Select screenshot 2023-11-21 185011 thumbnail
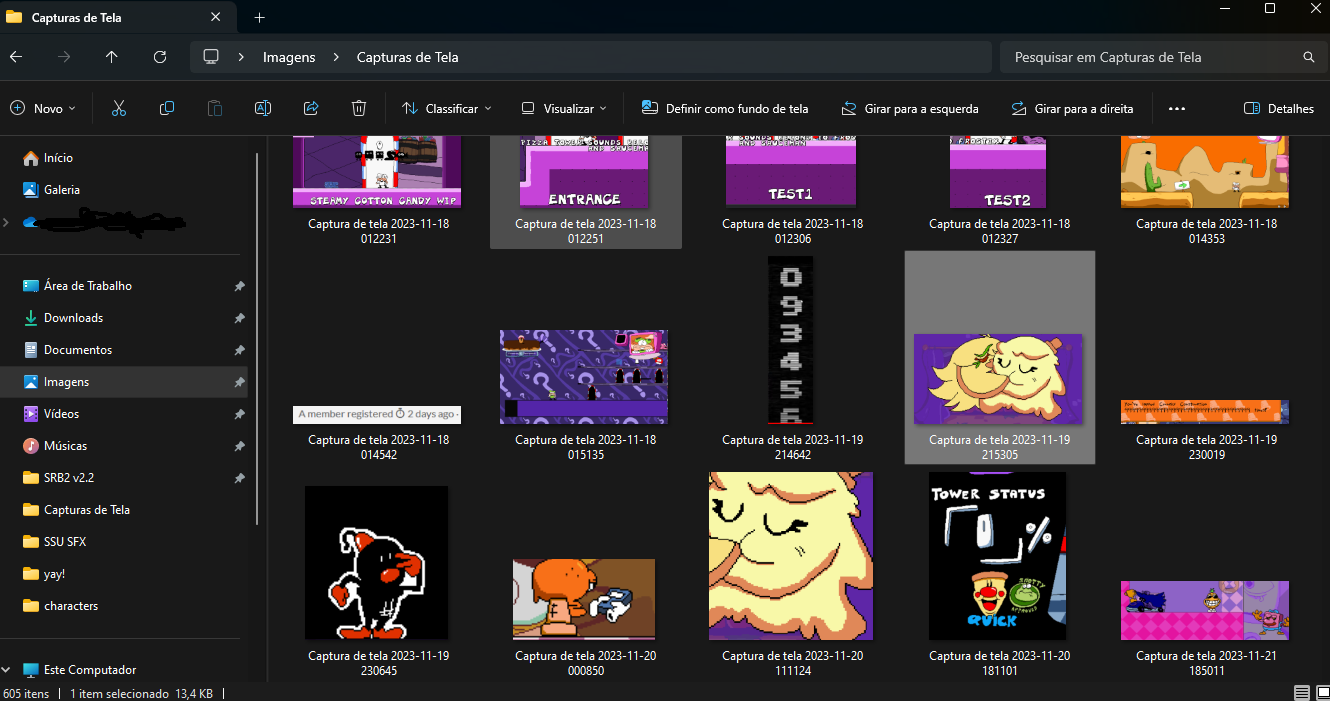 (x=1205, y=610)
